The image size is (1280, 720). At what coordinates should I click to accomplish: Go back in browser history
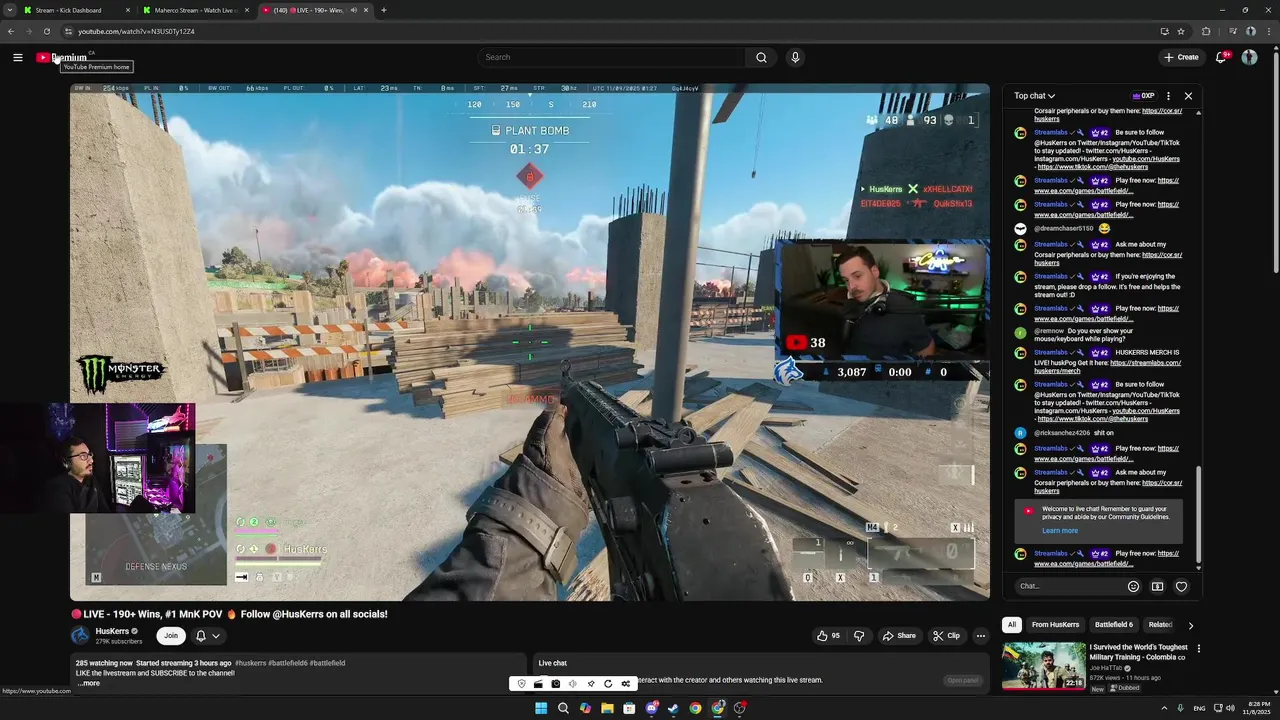click(10, 31)
